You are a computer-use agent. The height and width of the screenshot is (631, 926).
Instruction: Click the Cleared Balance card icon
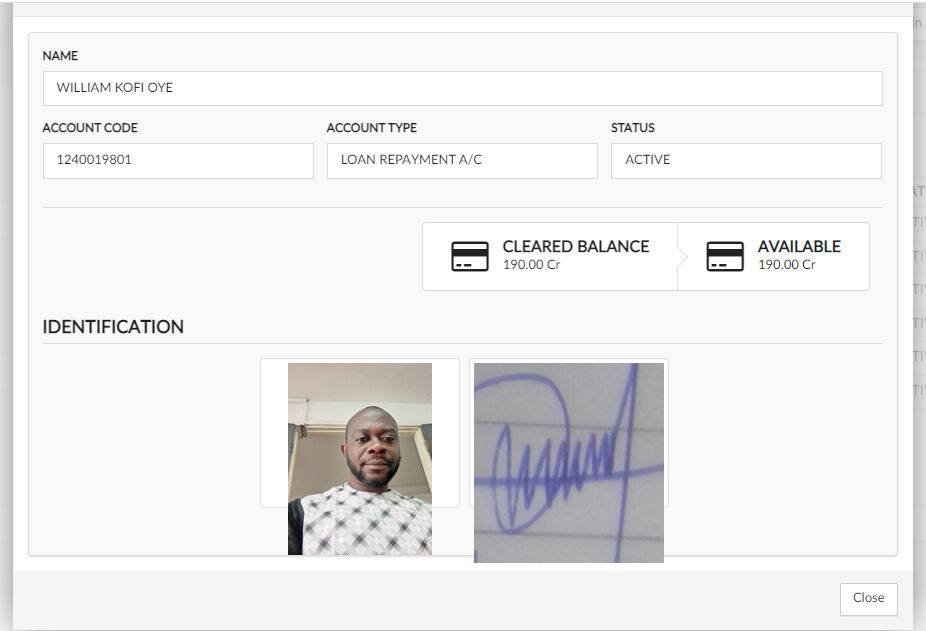469,256
